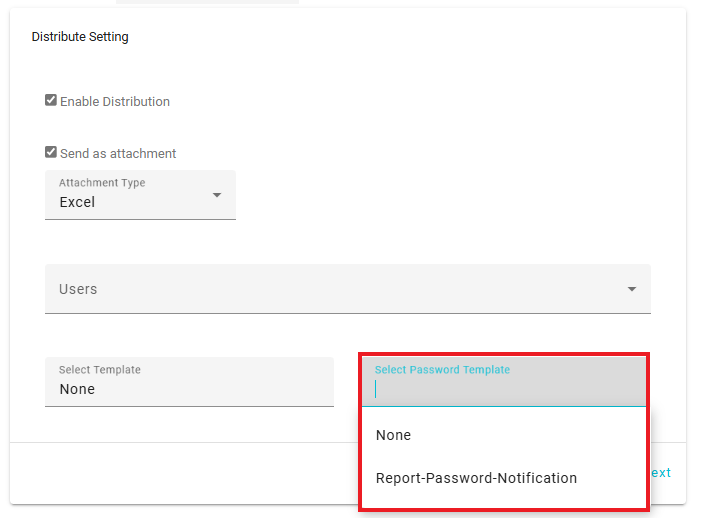Click the Distribute Setting heading
Viewport: 701px width, 518px height.
80,37
